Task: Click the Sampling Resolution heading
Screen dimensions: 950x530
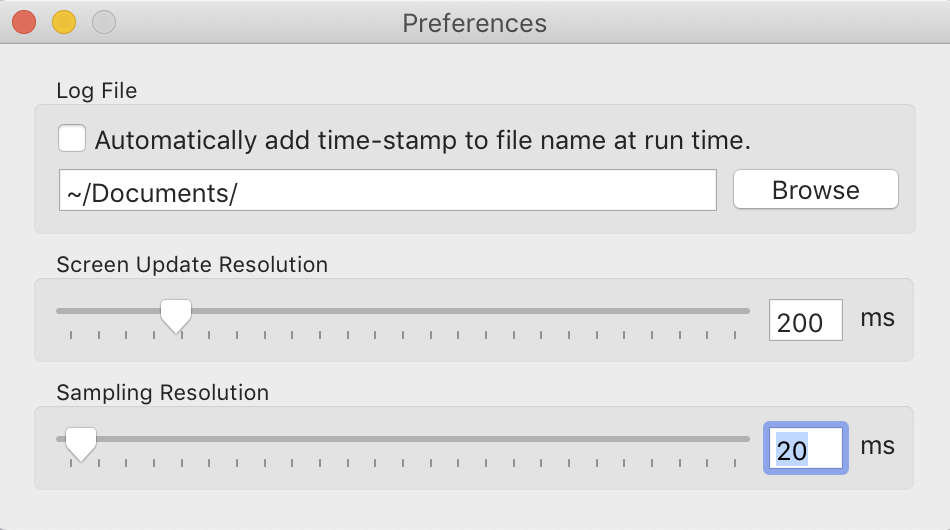Action: pyautogui.click(x=163, y=393)
